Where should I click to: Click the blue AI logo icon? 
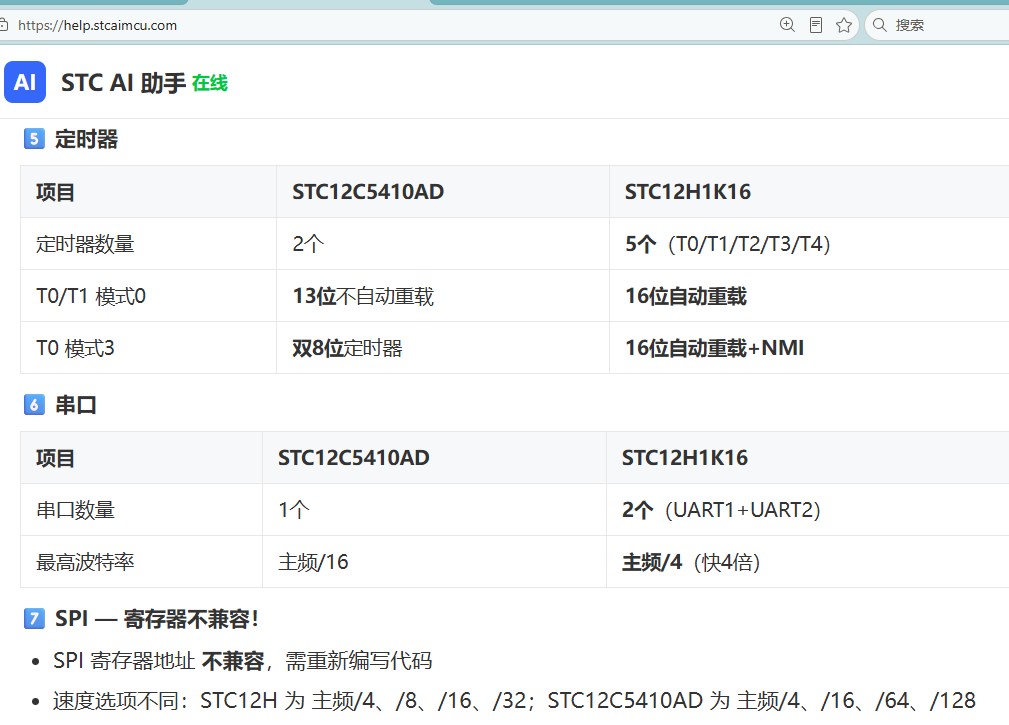[x=25, y=82]
